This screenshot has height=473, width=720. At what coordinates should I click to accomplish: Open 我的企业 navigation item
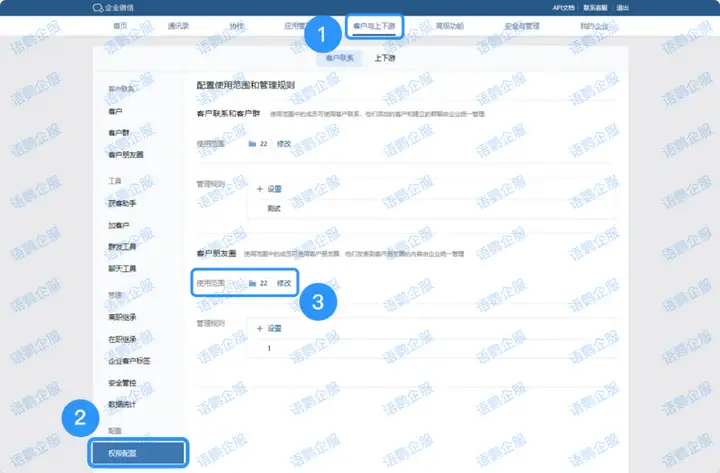click(x=594, y=25)
